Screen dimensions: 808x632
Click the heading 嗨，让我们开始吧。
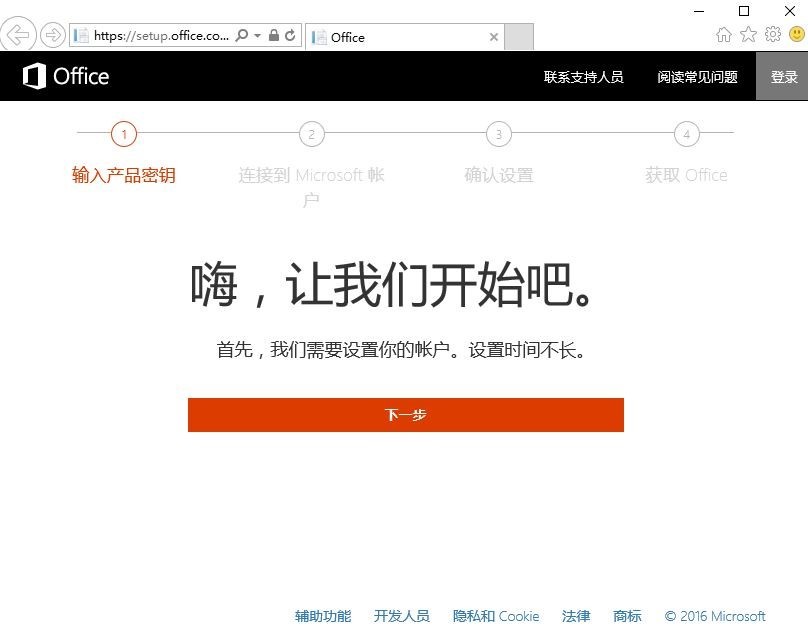click(x=392, y=285)
